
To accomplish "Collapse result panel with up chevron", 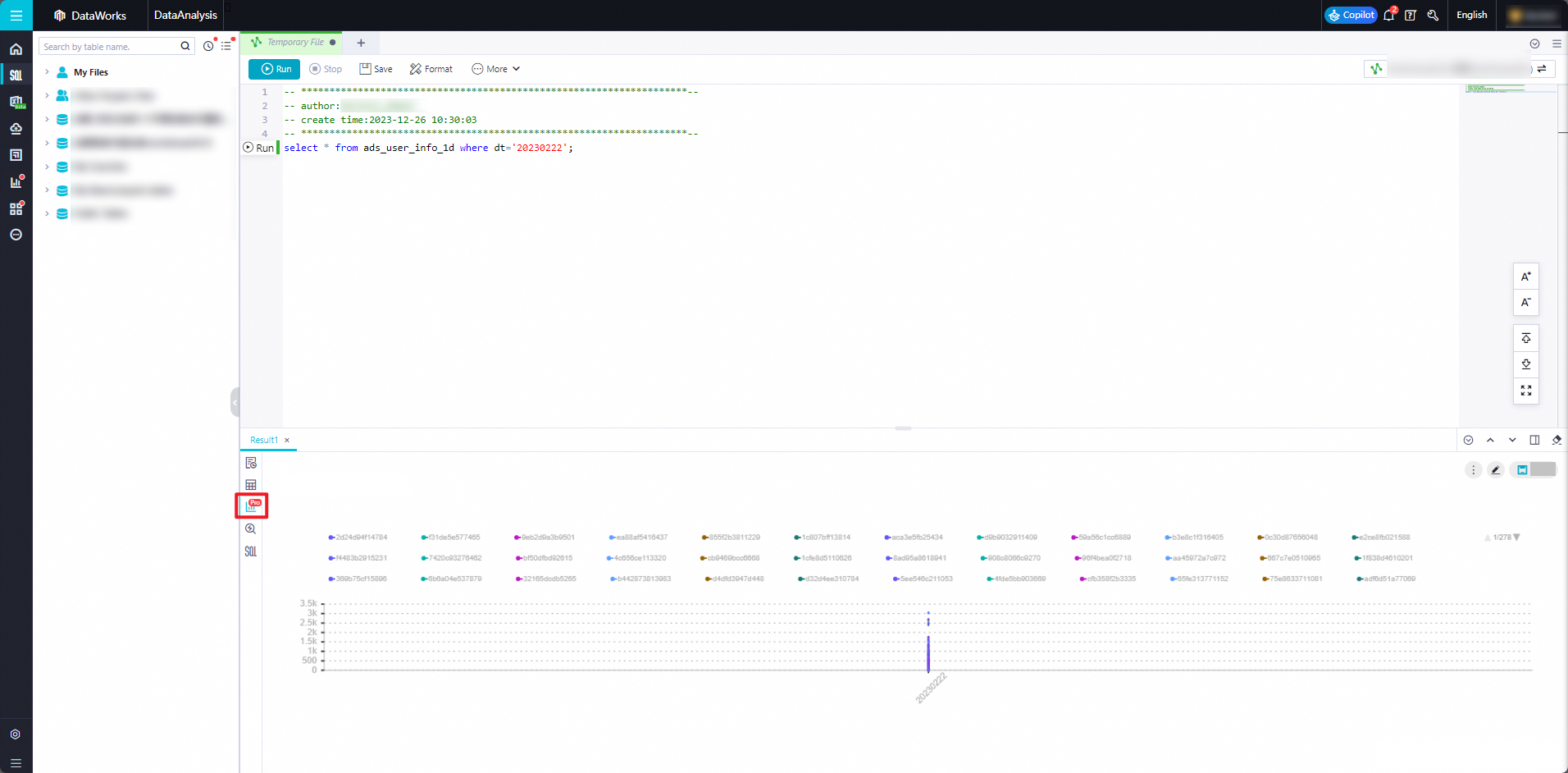I will (1490, 440).
